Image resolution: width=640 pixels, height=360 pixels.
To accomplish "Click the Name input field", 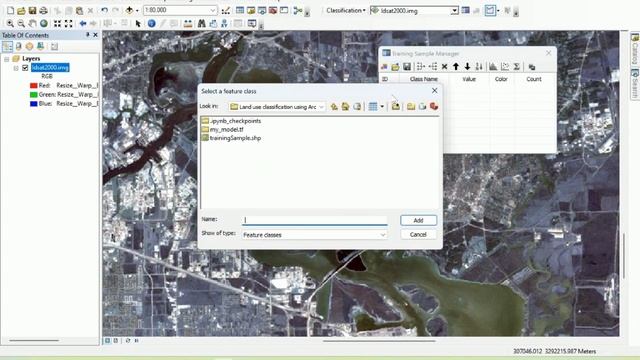I will [x=315, y=220].
